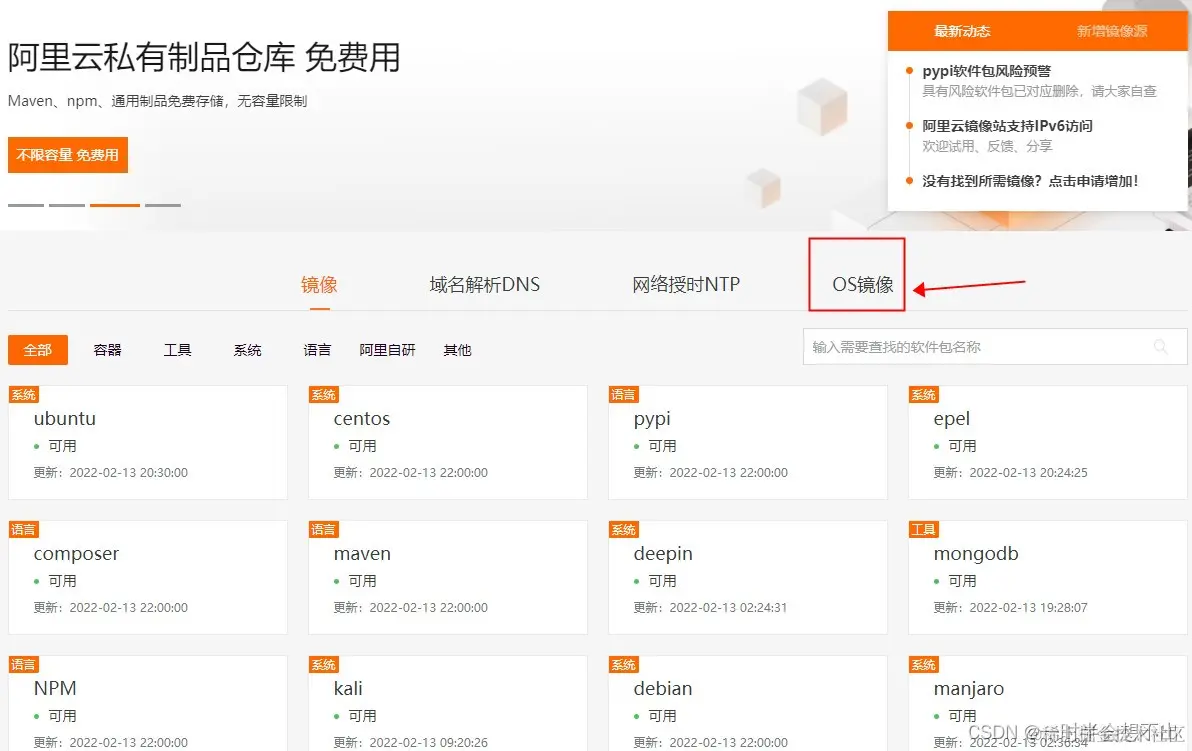Screen dimensions: 1192x751
Task: Filter mirrors by 语言 category
Action: (x=317, y=350)
